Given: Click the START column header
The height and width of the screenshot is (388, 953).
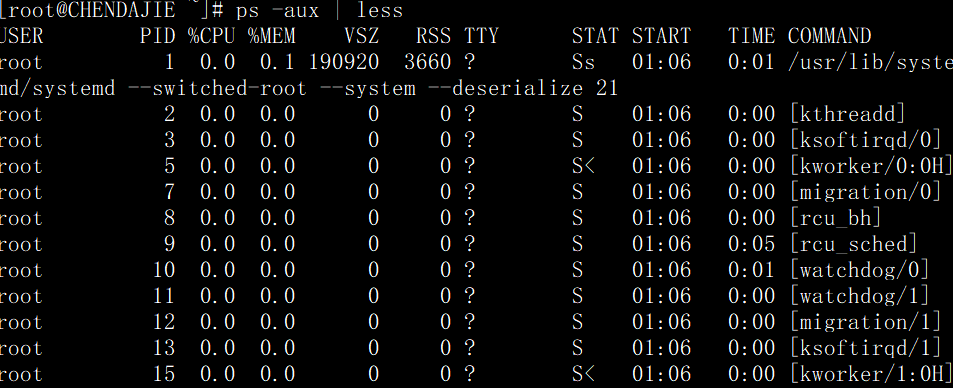Looking at the screenshot, I should pos(661,36).
